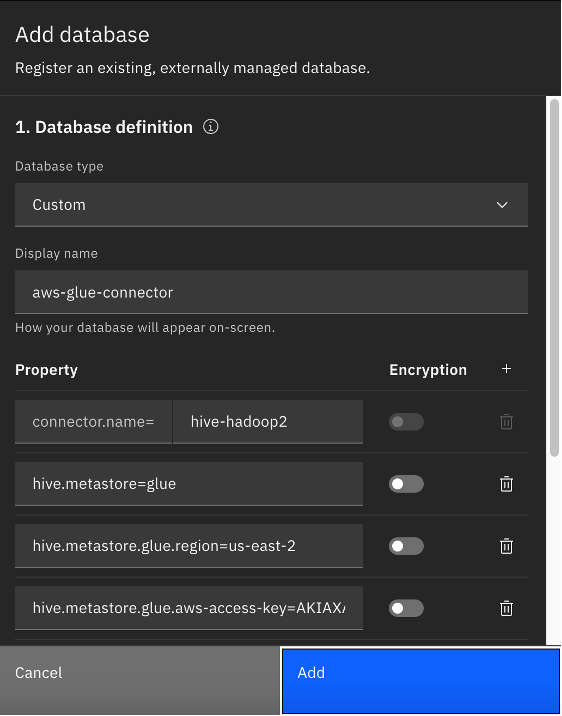Click the dialog vertical scrollbar

pos(554,278)
